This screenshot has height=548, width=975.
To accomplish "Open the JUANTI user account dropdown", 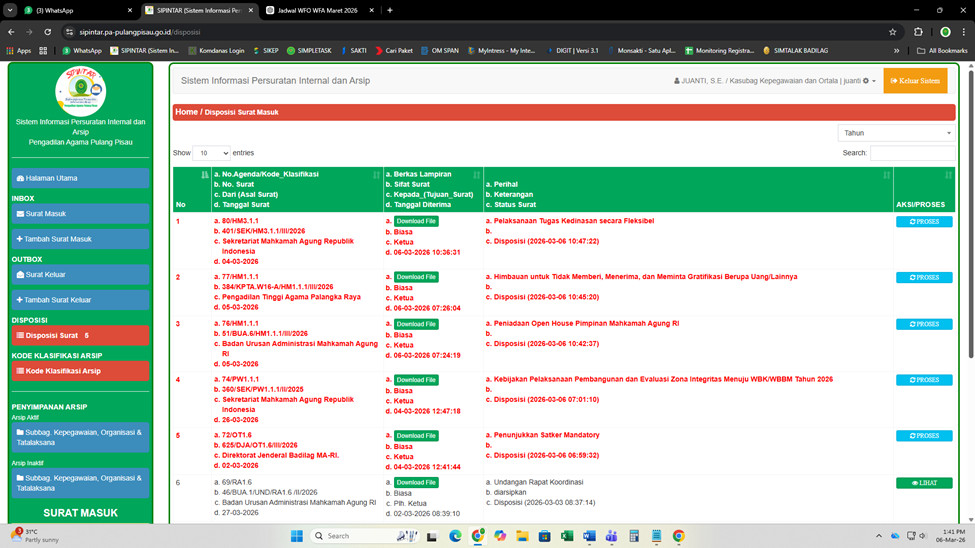I will 775,81.
